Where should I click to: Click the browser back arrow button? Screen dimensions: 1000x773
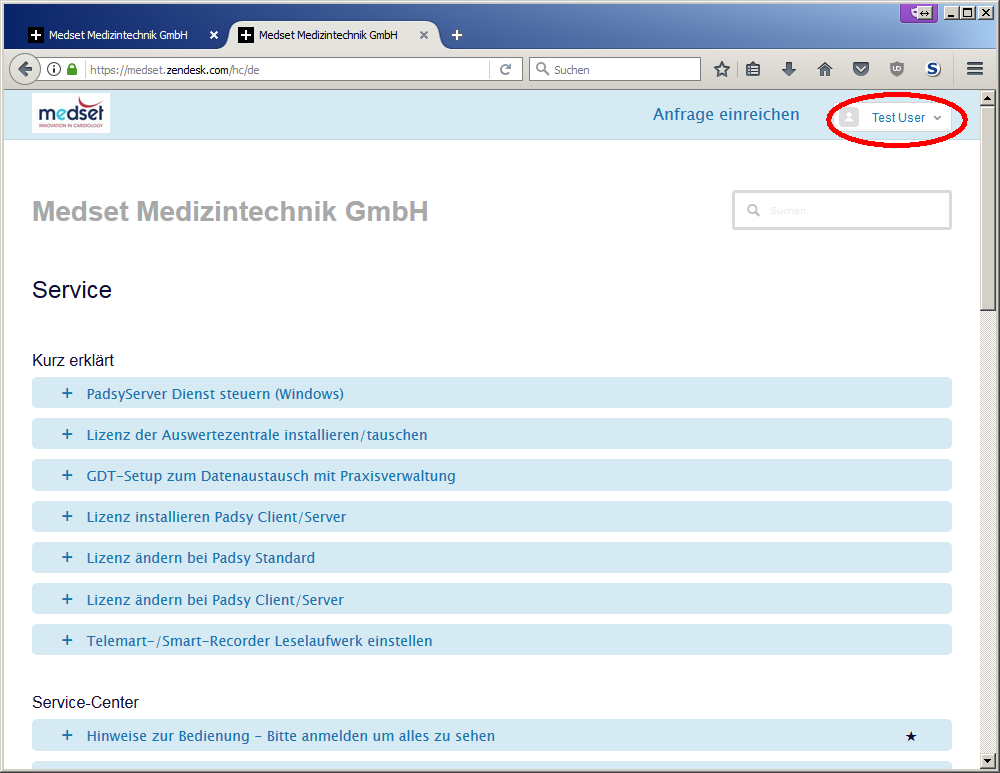click(24, 69)
